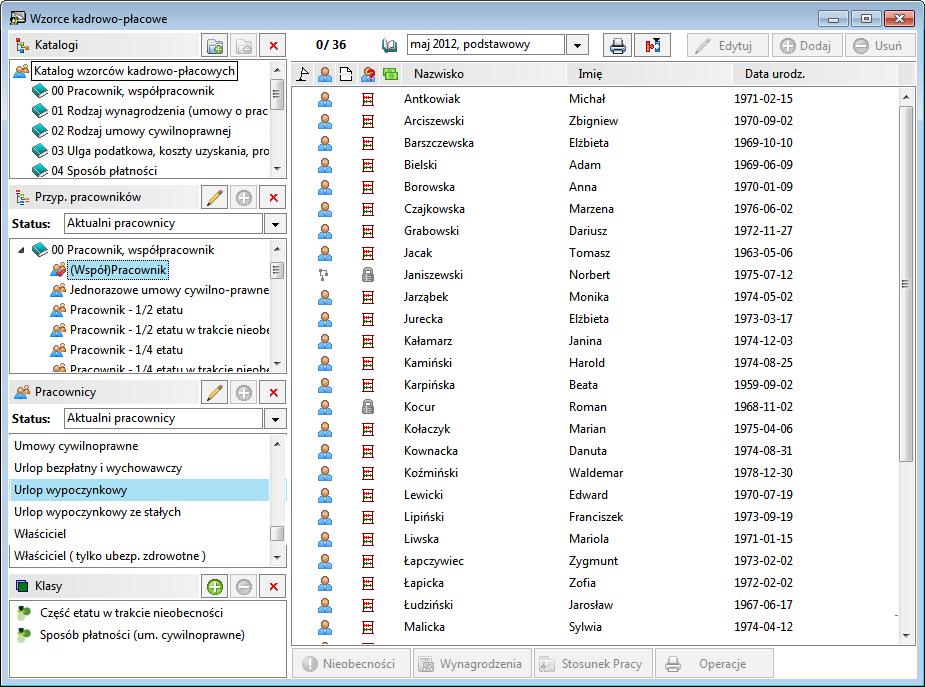Select 04 Sposób płatności catalog
Screen dimensions: 925x687
click(104, 170)
